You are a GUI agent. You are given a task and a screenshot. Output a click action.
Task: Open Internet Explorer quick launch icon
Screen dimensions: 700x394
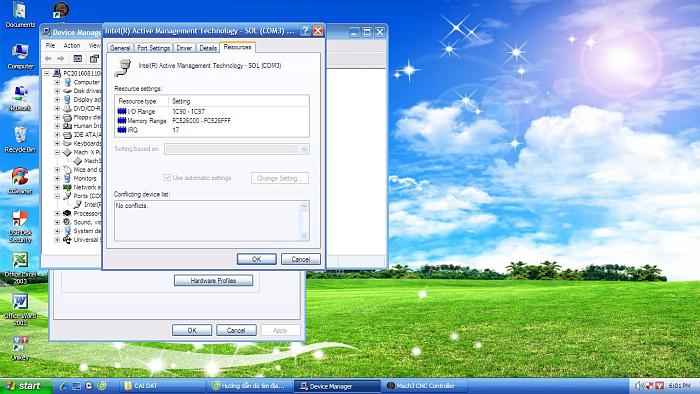[64, 386]
